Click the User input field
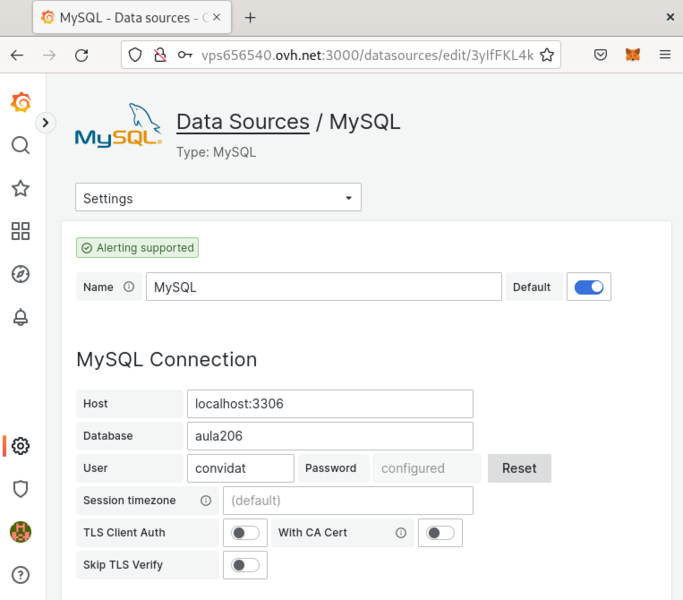 click(x=241, y=468)
